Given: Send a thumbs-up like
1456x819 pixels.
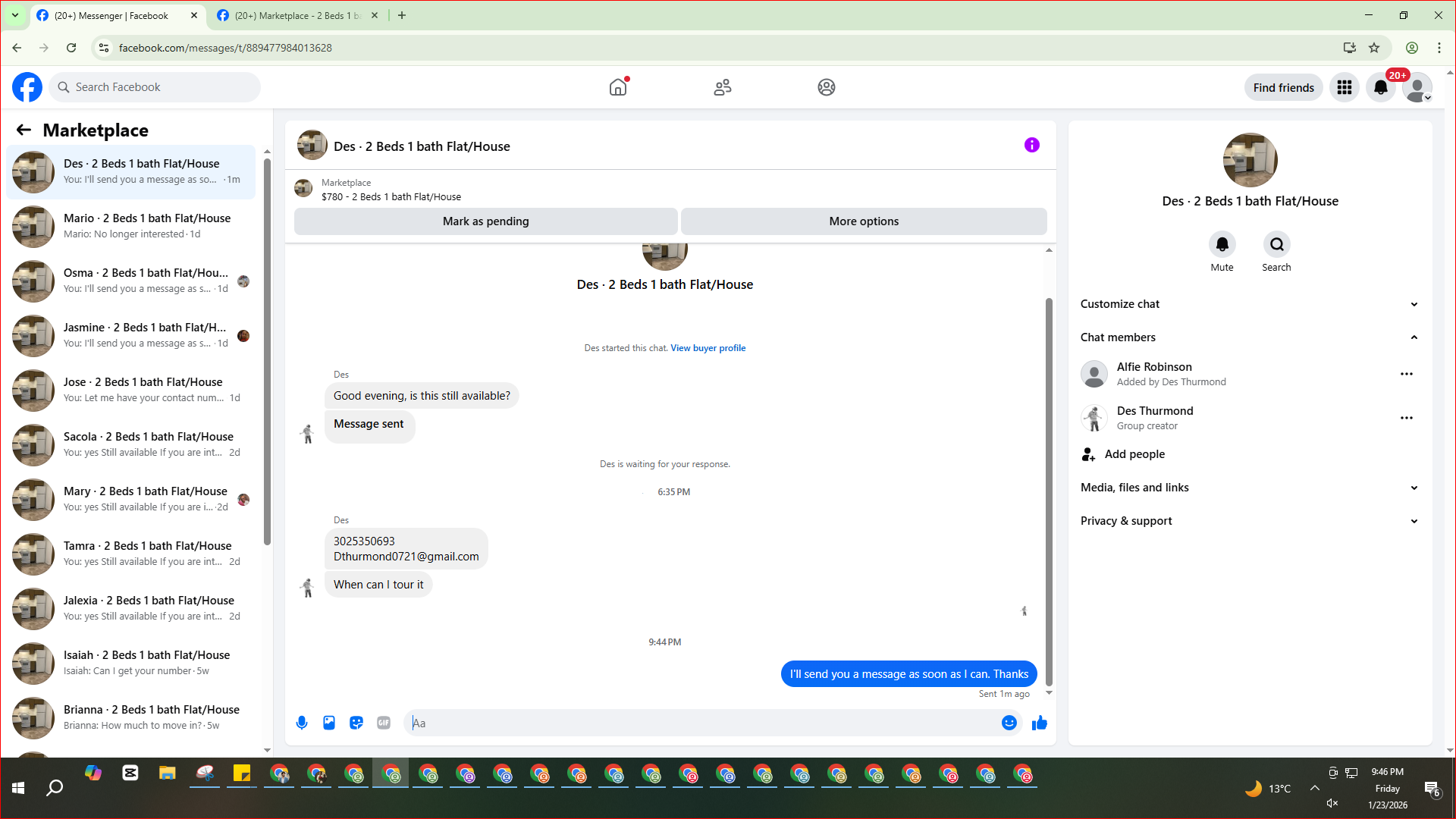Looking at the screenshot, I should coord(1039,723).
